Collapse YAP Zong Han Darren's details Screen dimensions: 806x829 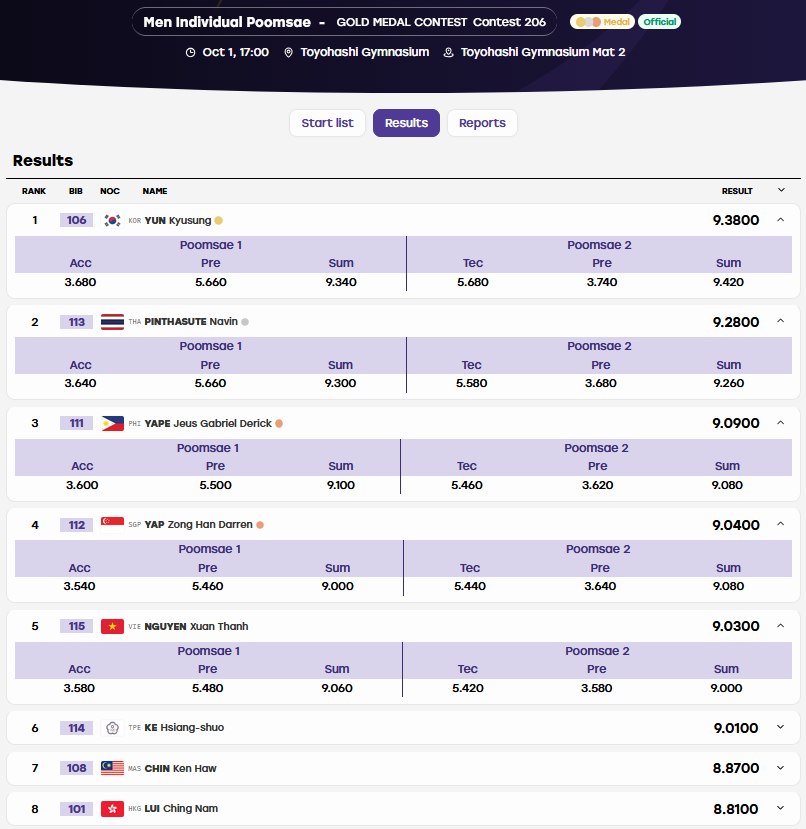(781, 524)
